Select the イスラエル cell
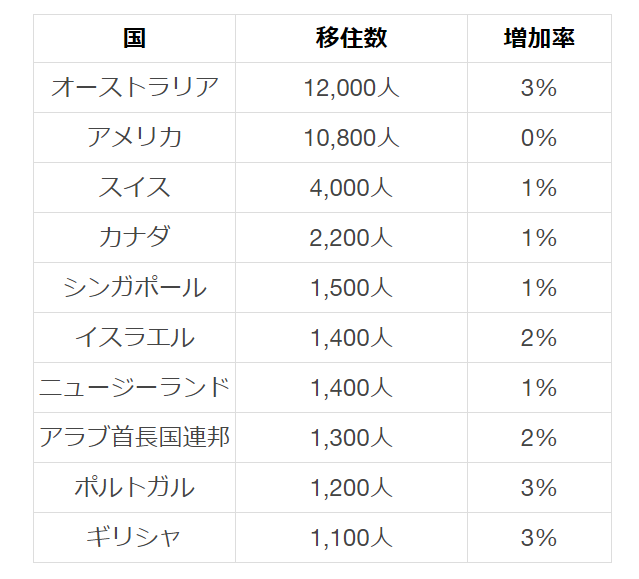 click(x=135, y=338)
